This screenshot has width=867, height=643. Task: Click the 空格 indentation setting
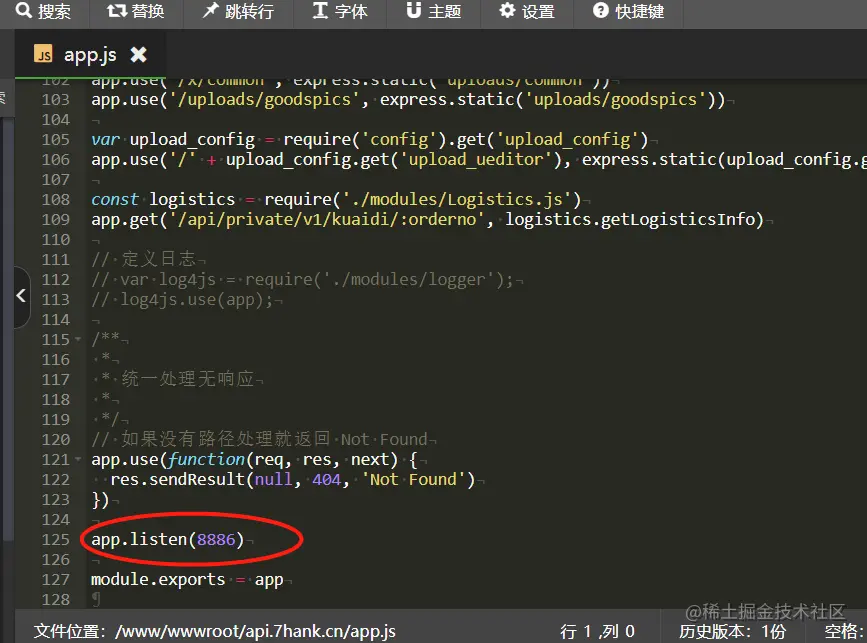coord(845,631)
